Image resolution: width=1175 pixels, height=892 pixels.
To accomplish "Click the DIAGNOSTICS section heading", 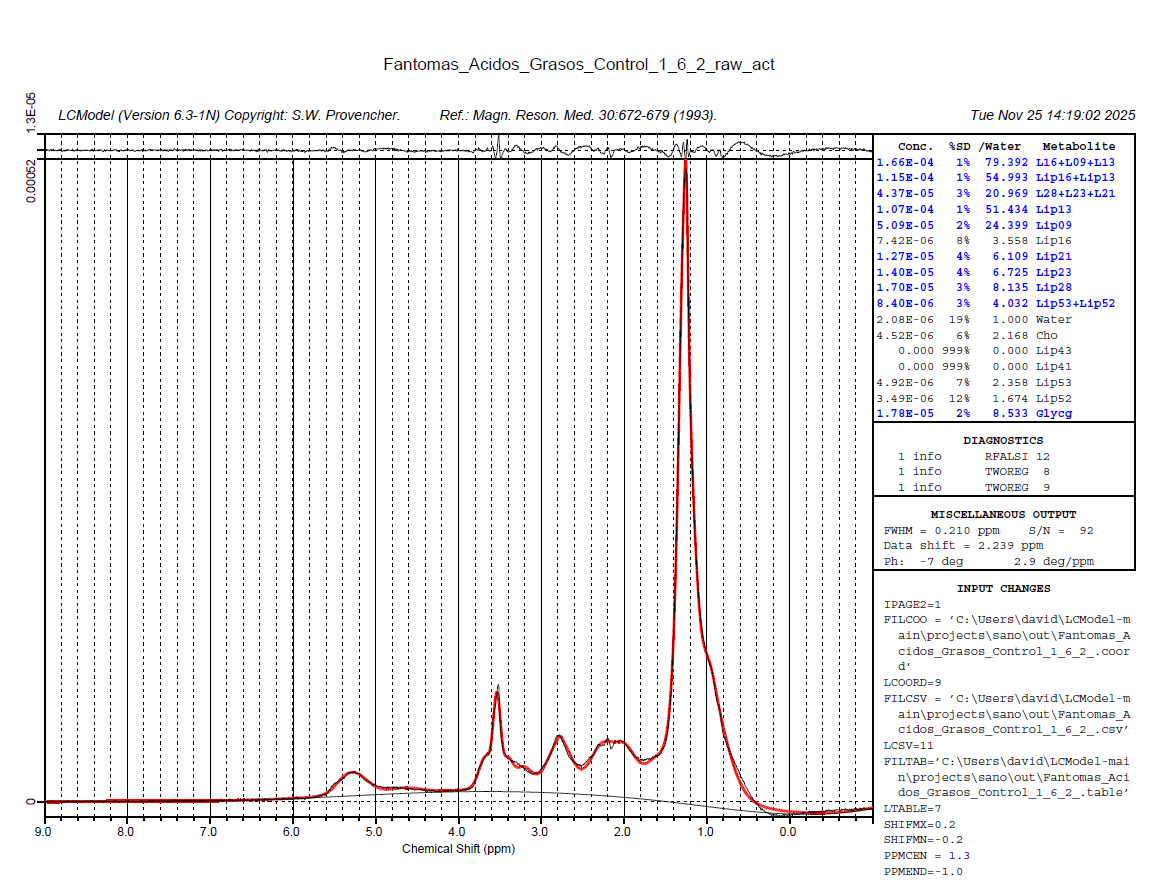I will [1003, 440].
